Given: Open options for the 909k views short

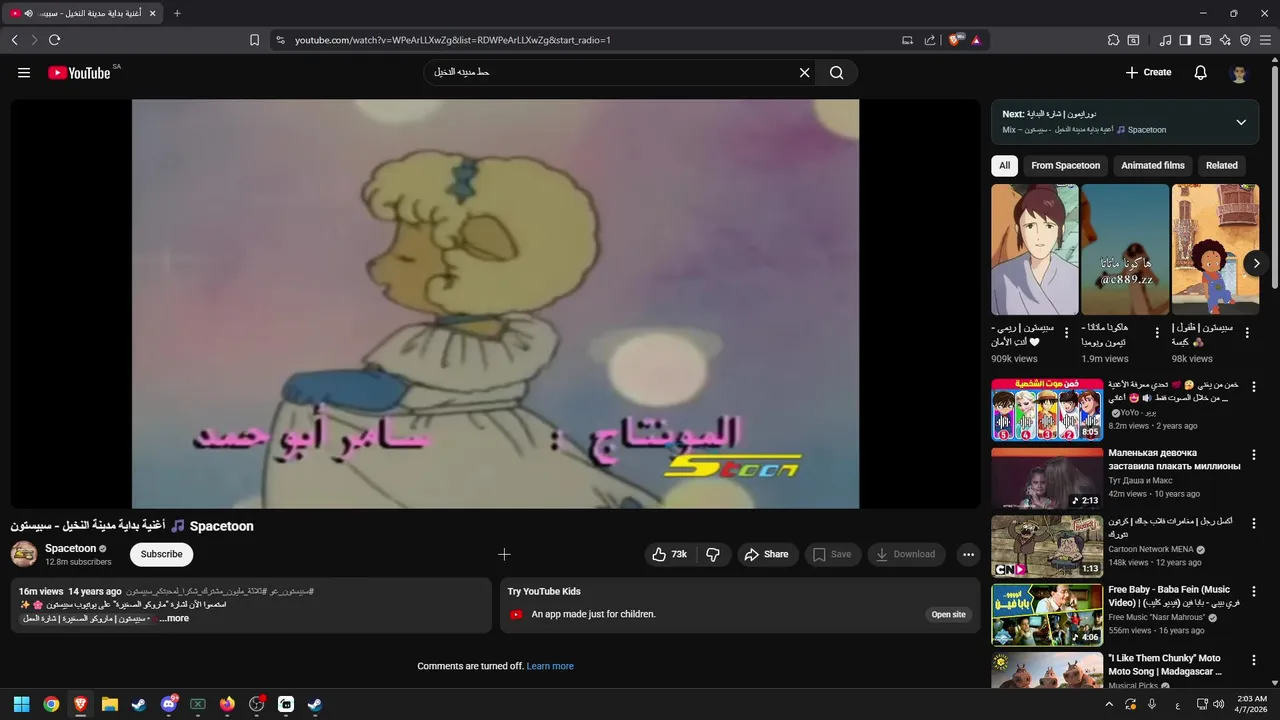Looking at the screenshot, I should click(1066, 333).
